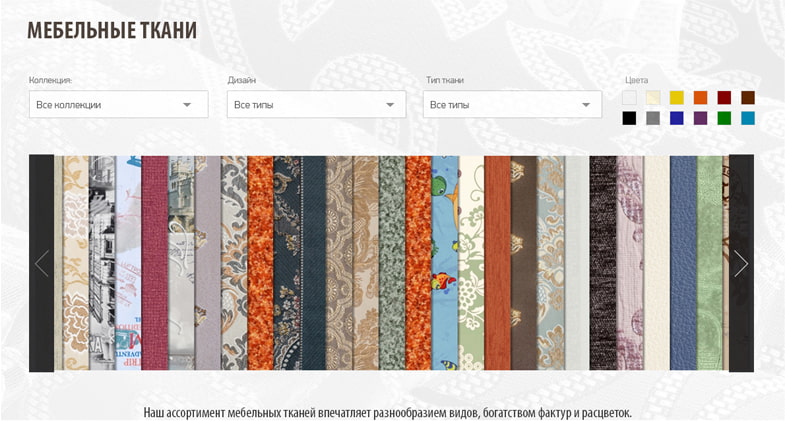Open the crimson red fabric strip
This screenshot has width=785, height=421.
(155, 263)
